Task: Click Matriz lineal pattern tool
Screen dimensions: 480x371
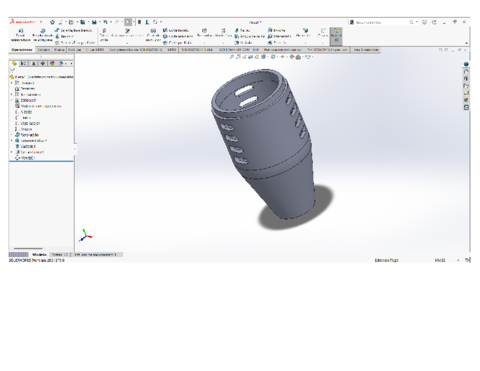Action: tap(223, 33)
